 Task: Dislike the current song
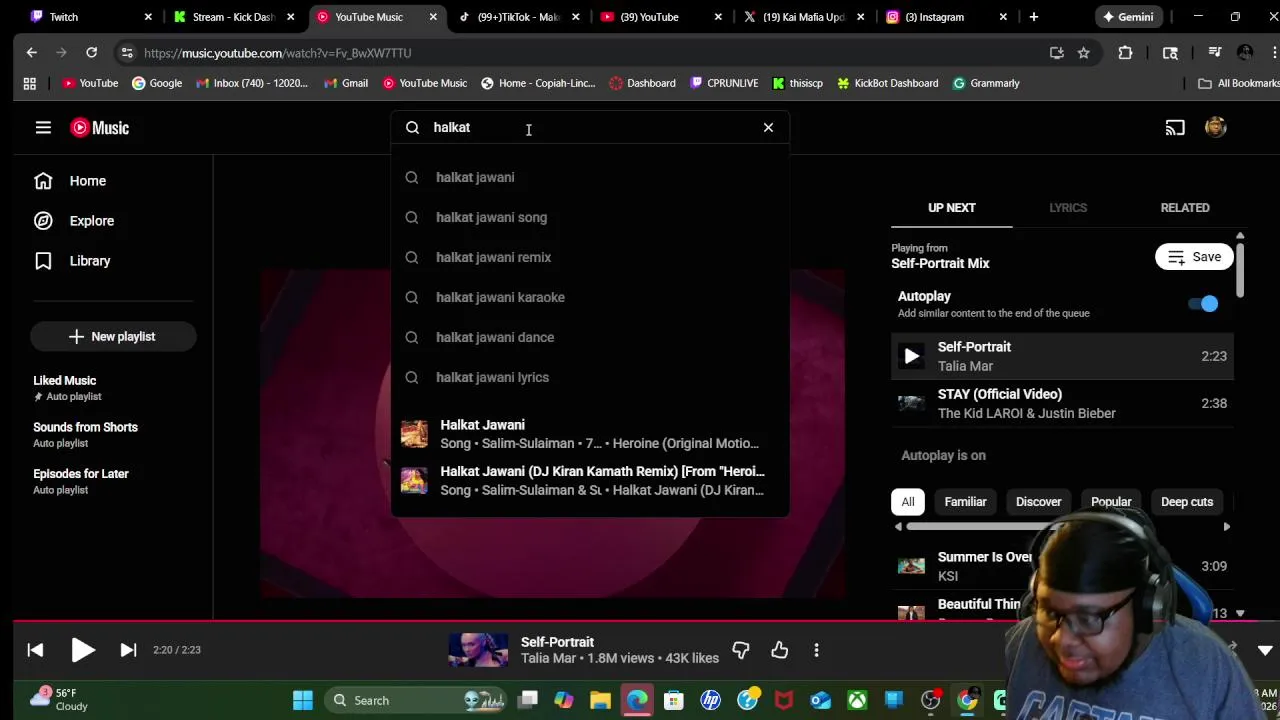click(741, 650)
